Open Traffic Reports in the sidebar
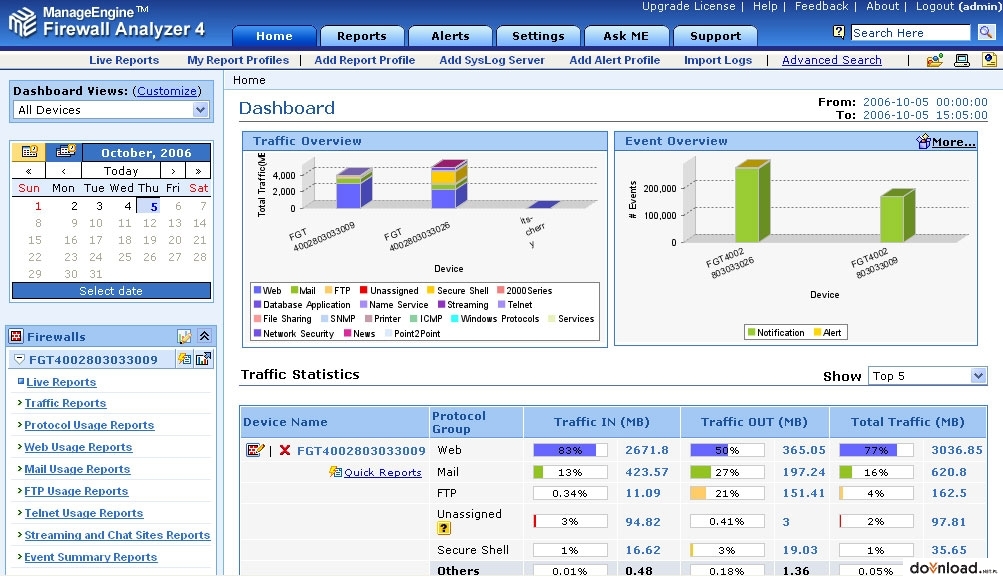Screen dimensions: 1003x577 (65, 403)
